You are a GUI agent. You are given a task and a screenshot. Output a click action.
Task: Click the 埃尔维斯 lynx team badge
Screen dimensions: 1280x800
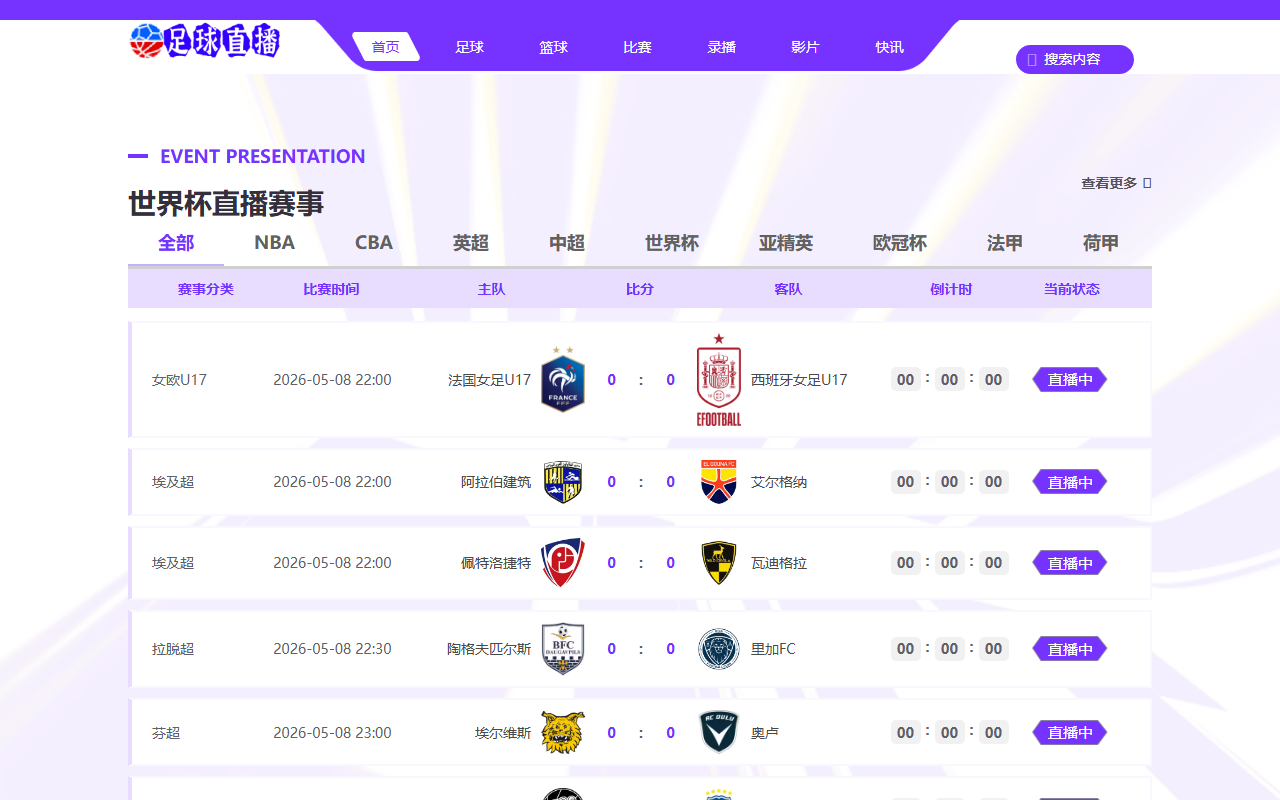point(563,733)
